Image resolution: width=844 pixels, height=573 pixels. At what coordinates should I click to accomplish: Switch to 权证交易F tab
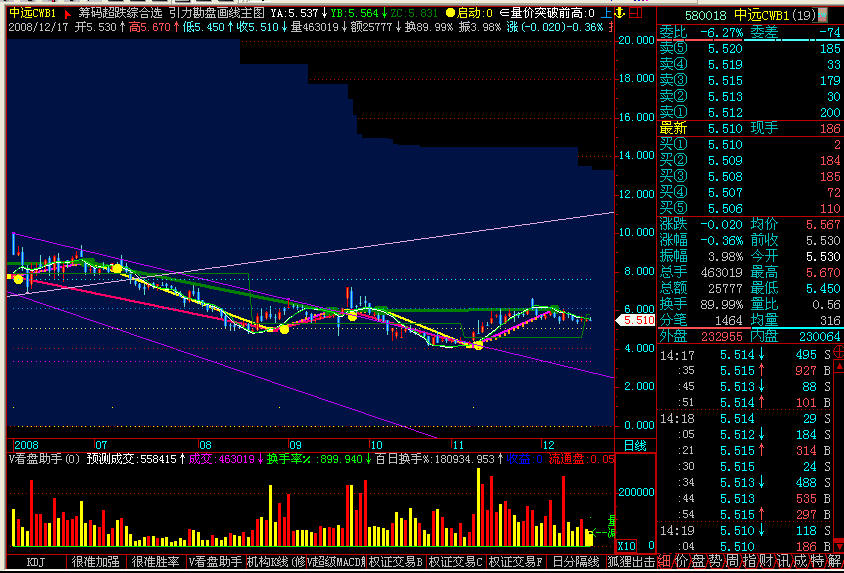point(516,562)
